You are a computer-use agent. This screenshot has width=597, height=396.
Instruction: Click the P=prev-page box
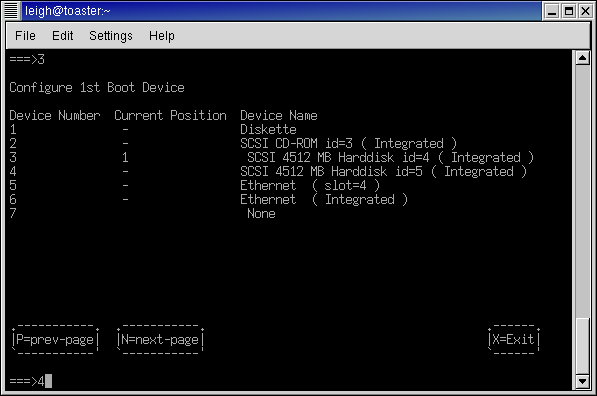pos(55,339)
